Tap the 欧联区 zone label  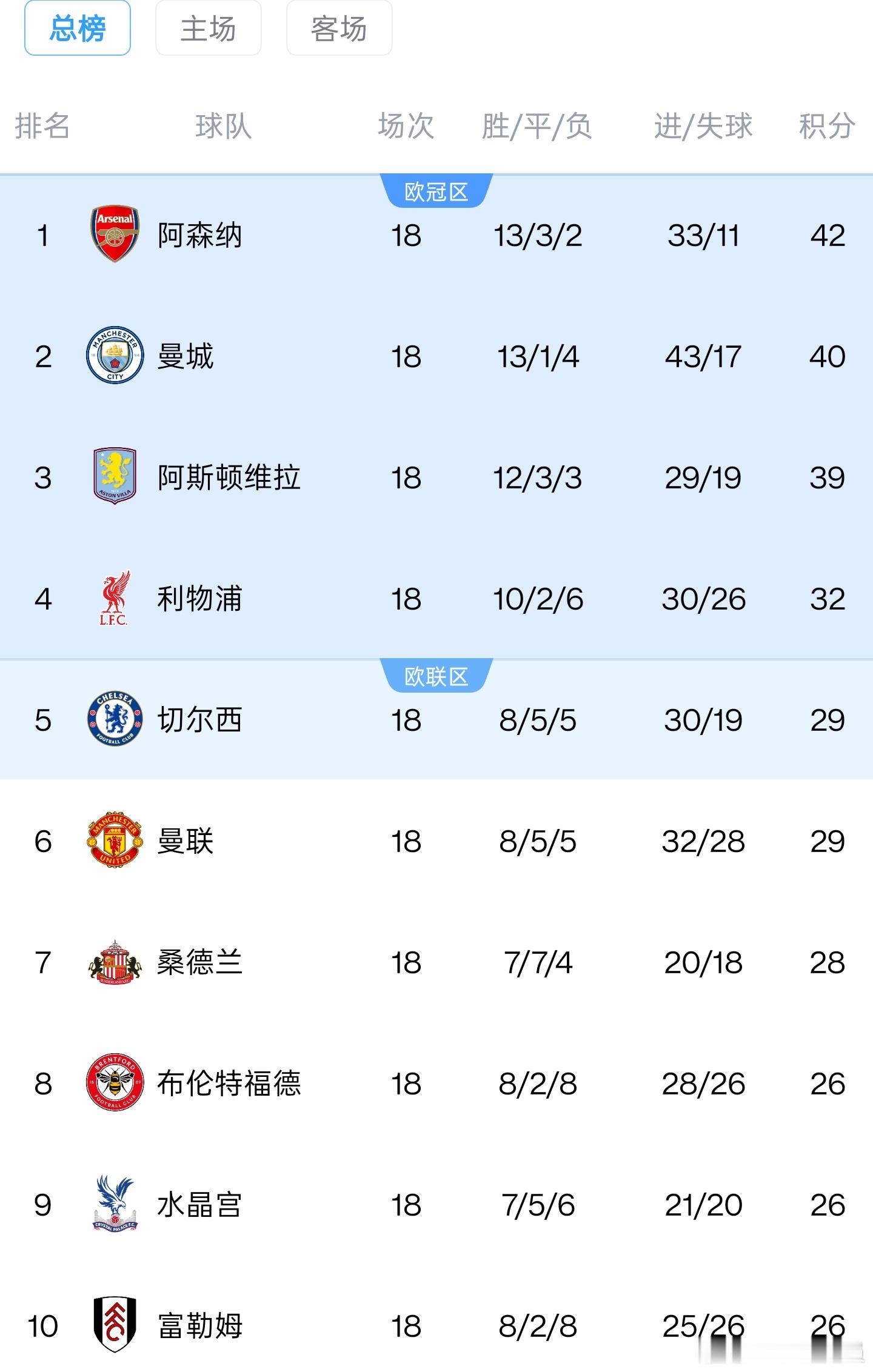tap(436, 677)
